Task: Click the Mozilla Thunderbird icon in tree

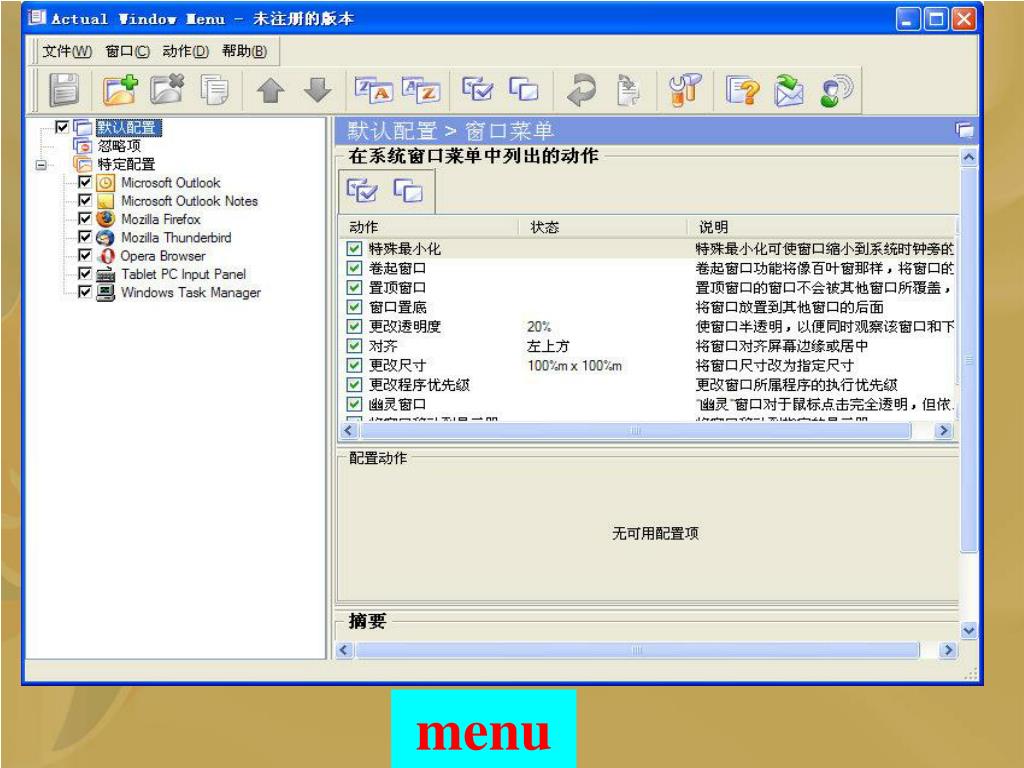Action: 105,237
